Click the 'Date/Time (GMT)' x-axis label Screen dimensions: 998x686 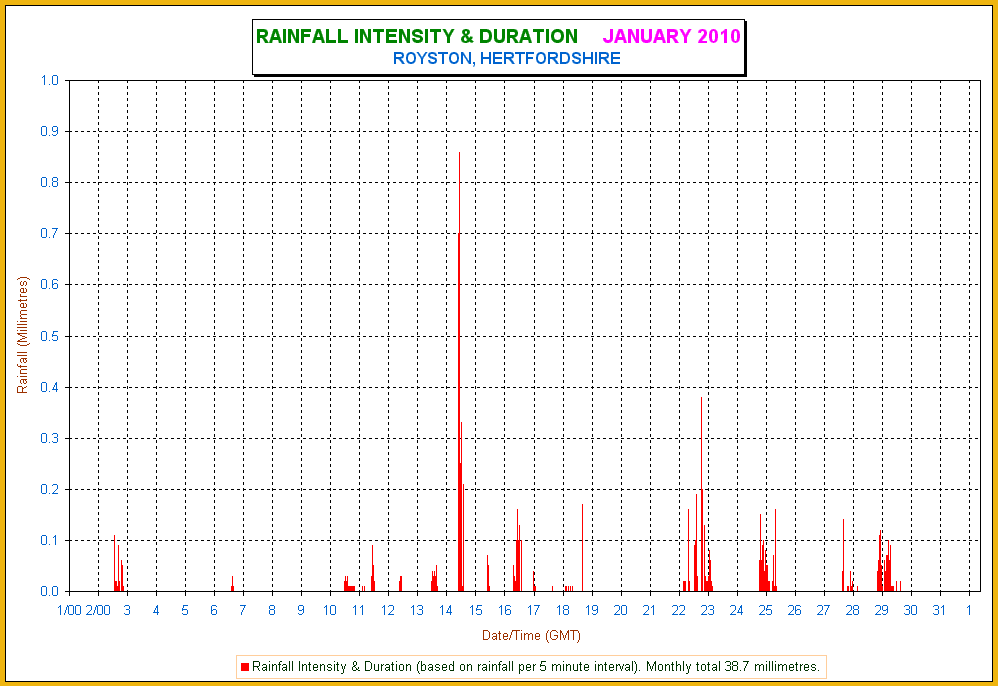tap(531, 635)
